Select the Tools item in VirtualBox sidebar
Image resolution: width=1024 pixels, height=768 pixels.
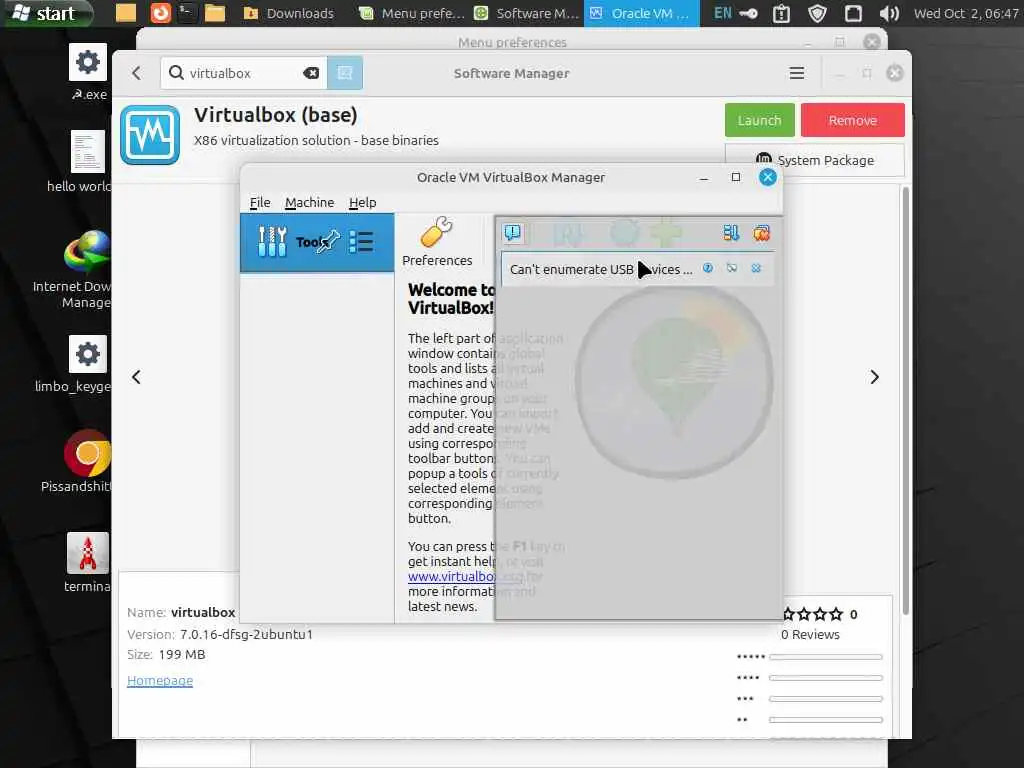coord(317,242)
